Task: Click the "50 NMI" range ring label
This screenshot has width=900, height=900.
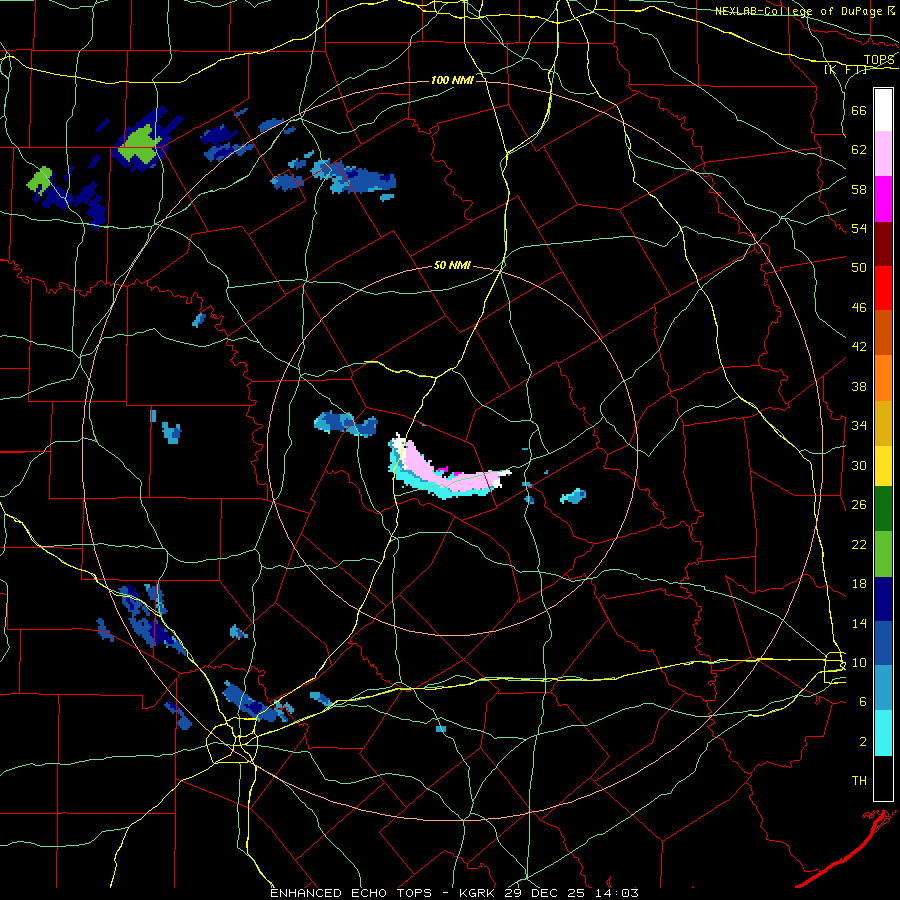Action: [452, 265]
